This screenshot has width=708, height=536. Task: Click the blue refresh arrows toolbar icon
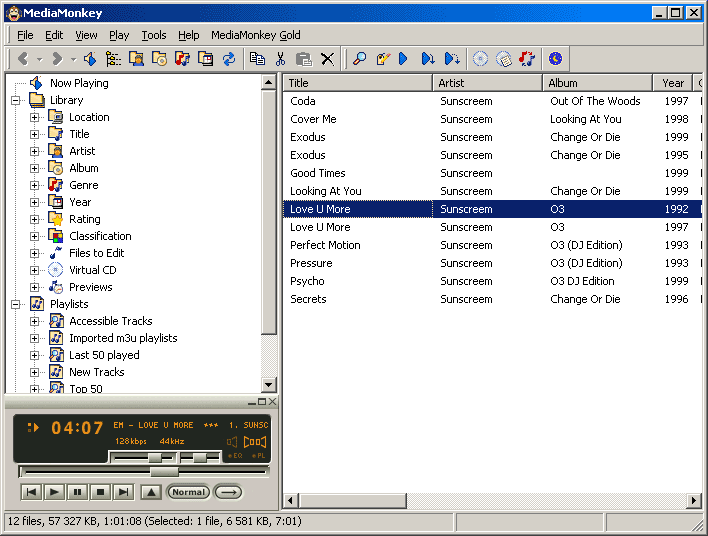(229, 59)
